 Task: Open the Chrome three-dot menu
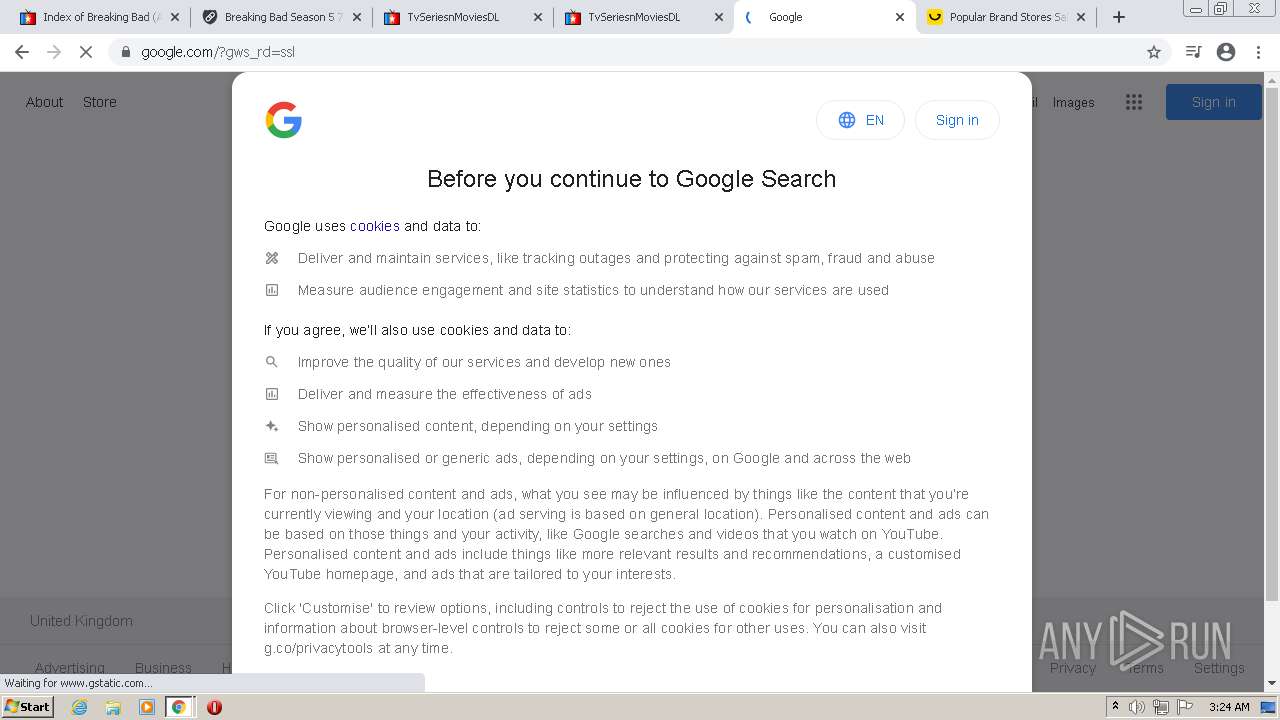coord(1259,52)
